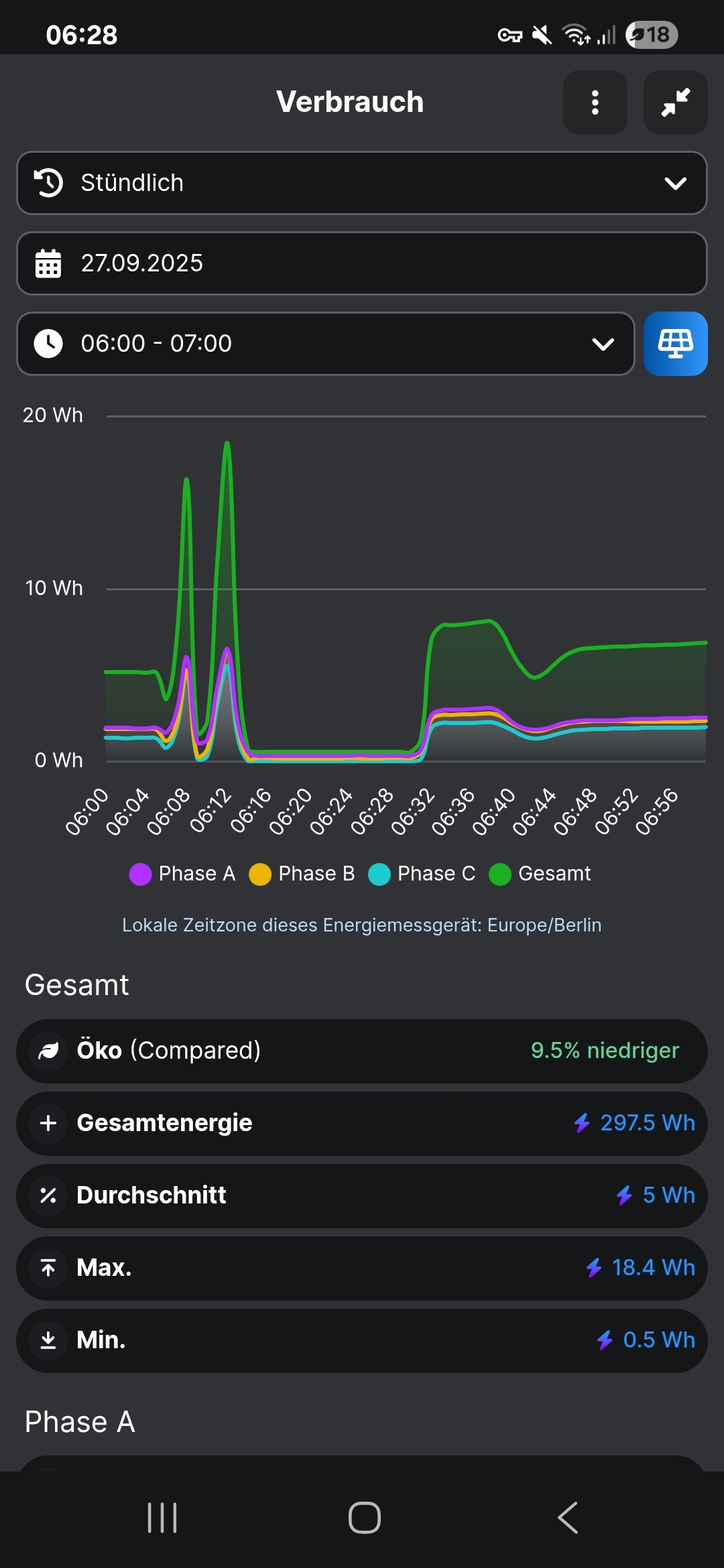Image resolution: width=724 pixels, height=1568 pixels.
Task: Tap the collapse fullscreen arrows icon
Action: click(675, 103)
